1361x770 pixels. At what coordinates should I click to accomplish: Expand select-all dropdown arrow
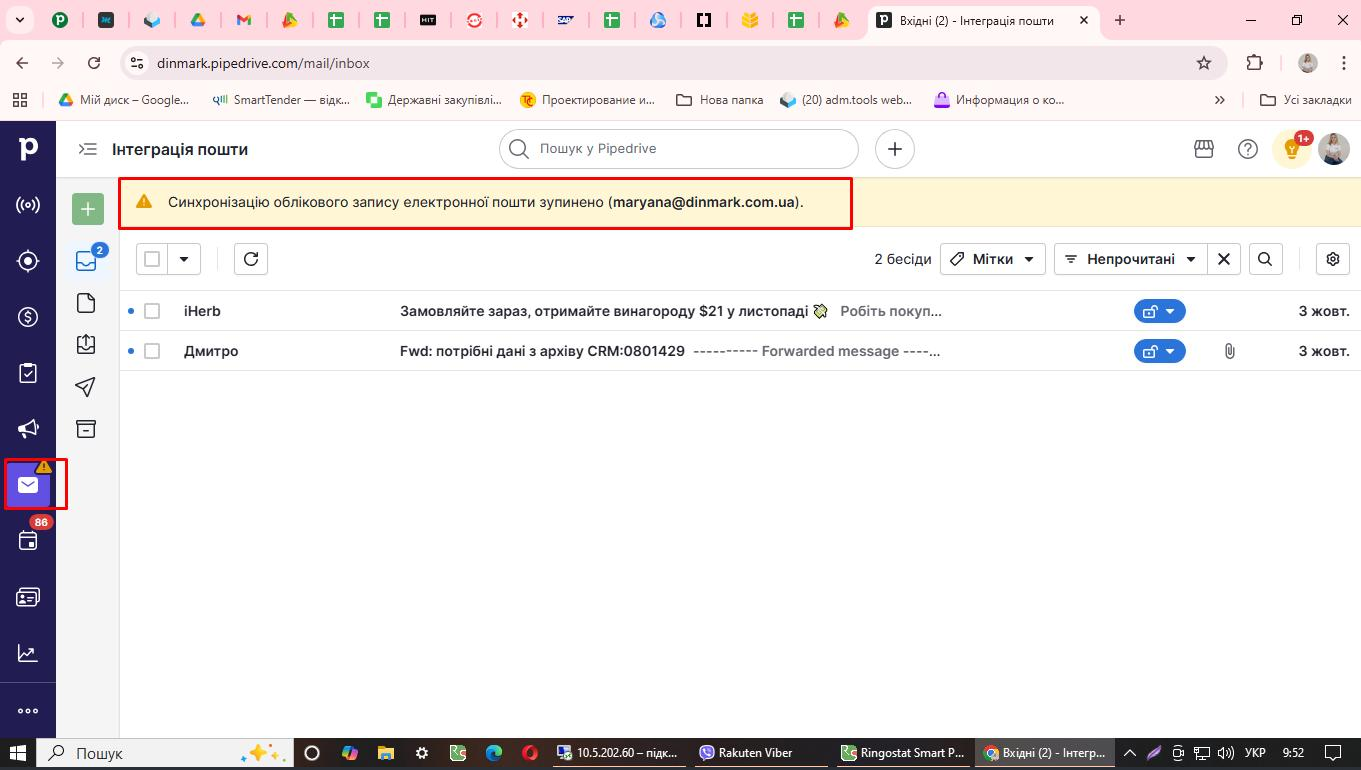coord(184,259)
